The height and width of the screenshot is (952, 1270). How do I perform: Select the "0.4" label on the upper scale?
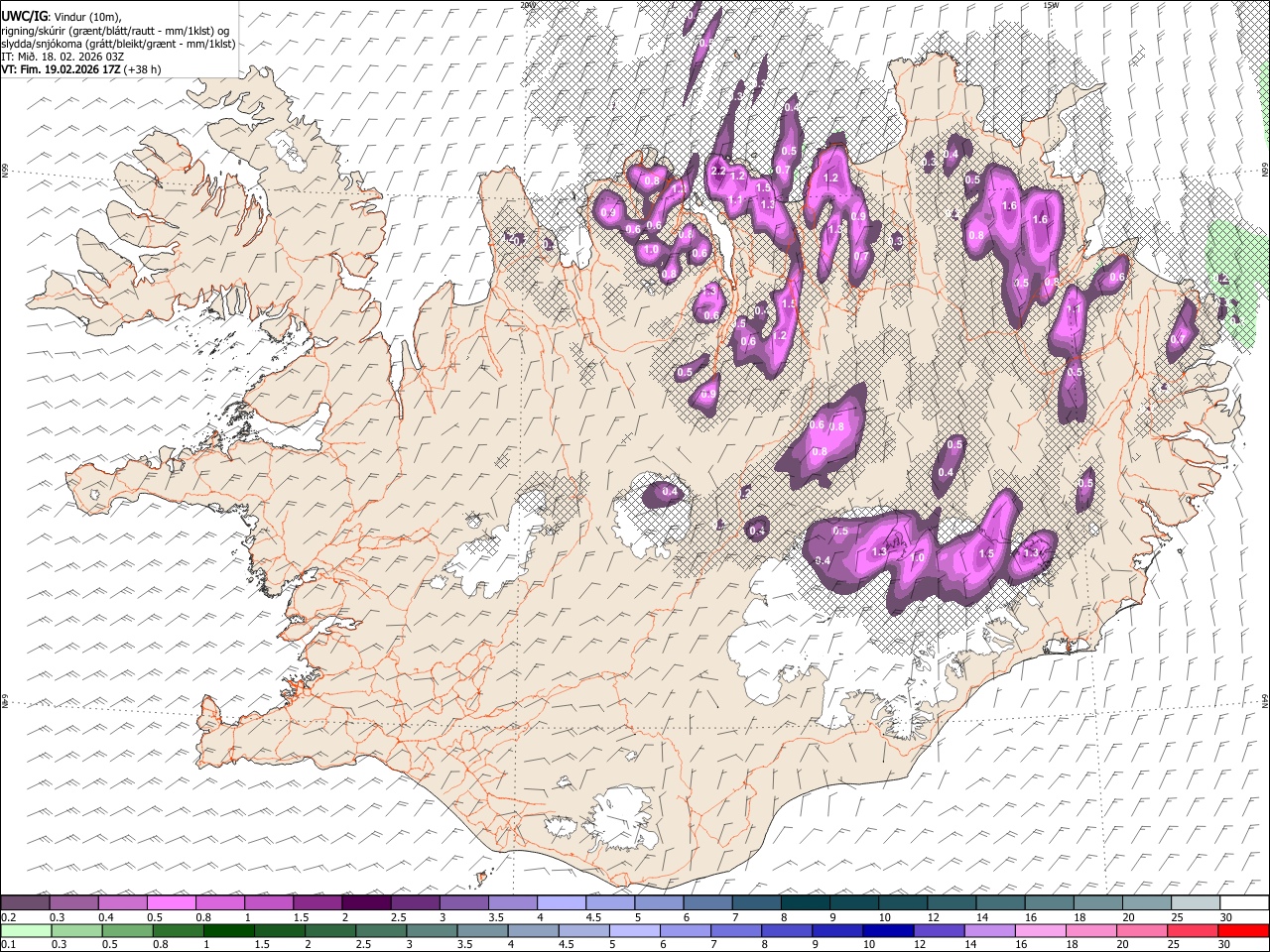tap(105, 917)
